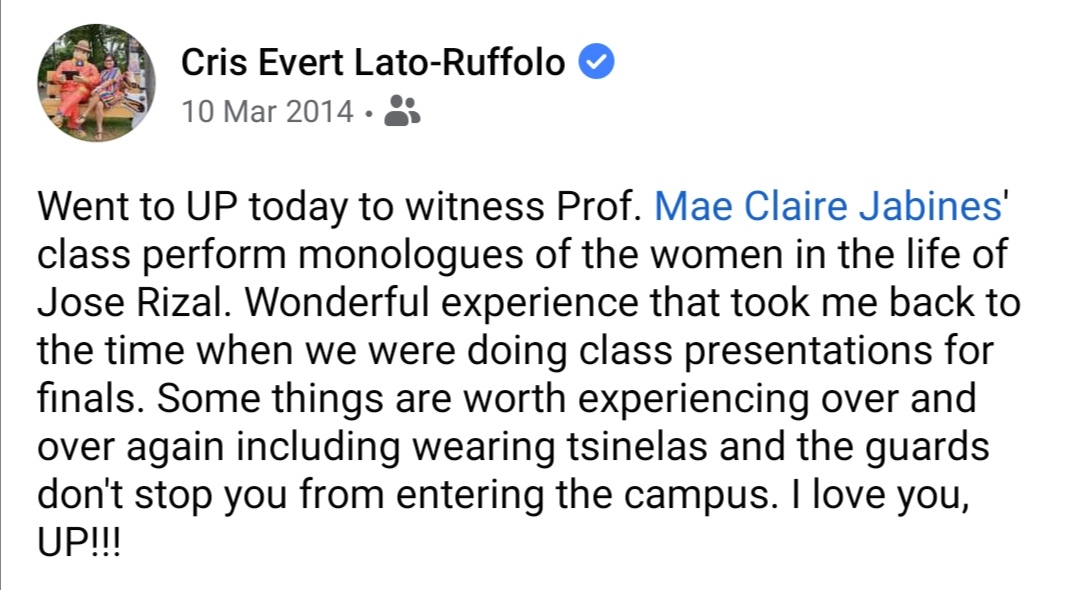Click the friends audience icon
This screenshot has width=1080, height=590.
[402, 110]
